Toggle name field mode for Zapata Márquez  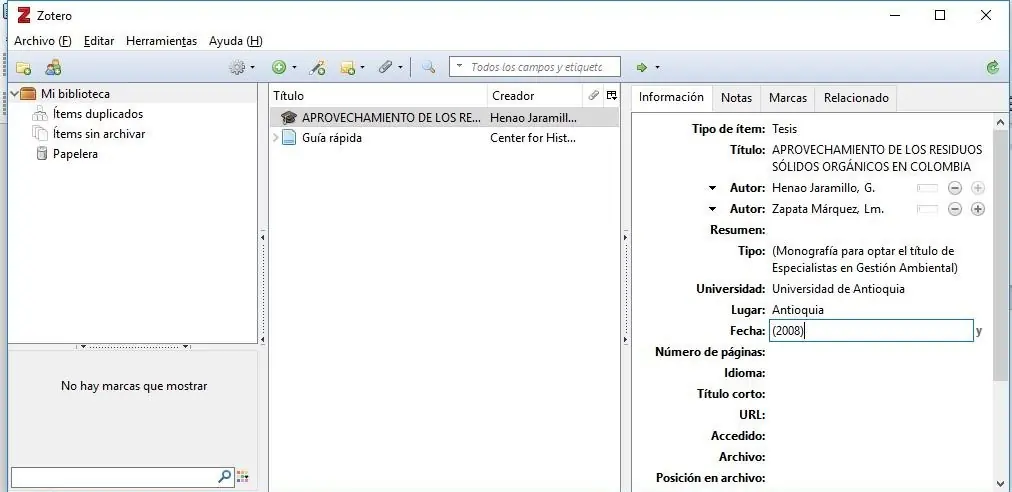coord(927,209)
